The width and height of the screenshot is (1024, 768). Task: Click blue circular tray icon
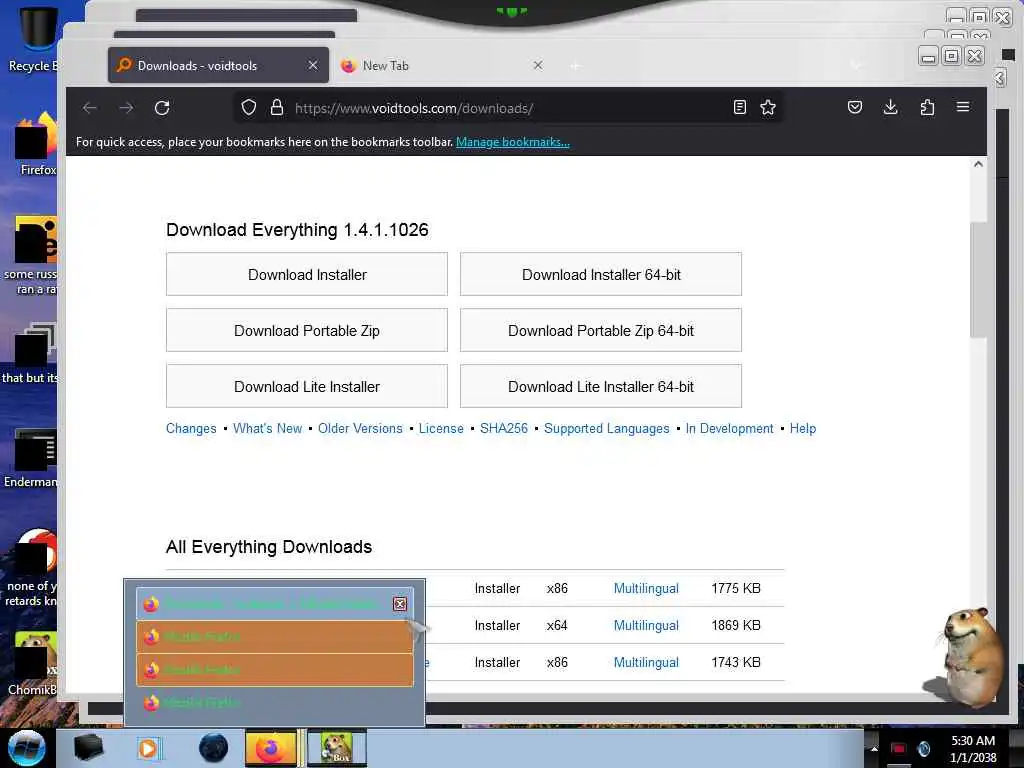tap(923, 749)
